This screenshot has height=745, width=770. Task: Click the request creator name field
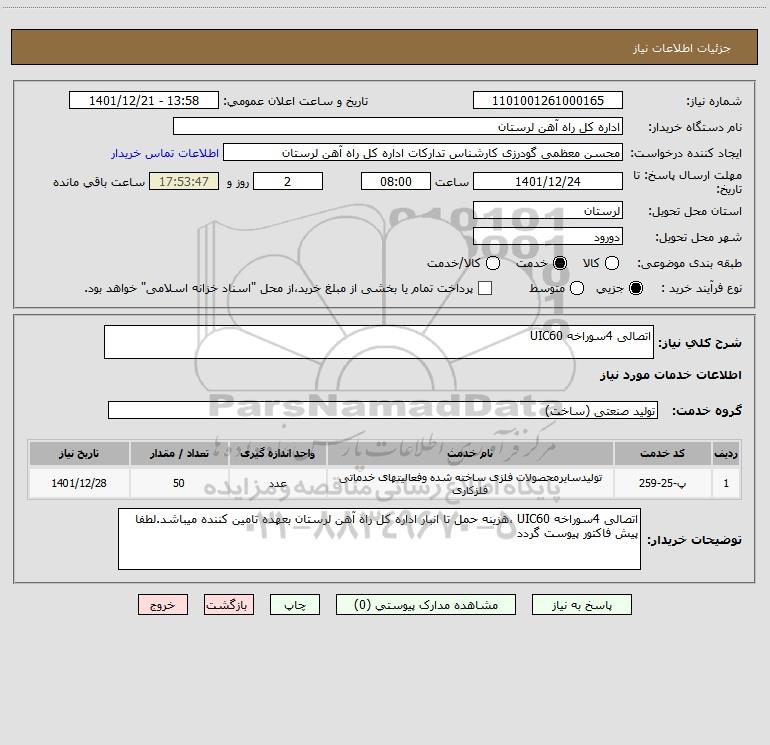point(423,153)
